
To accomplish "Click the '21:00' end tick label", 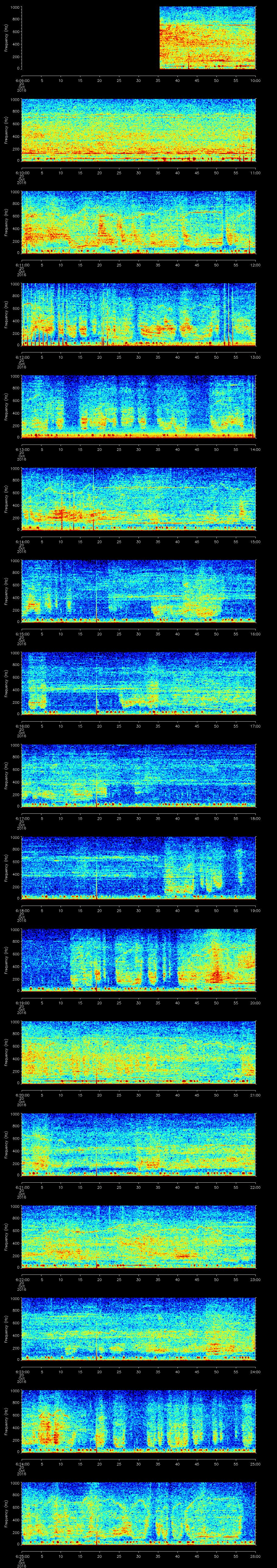I will pyautogui.click(x=256, y=1095).
